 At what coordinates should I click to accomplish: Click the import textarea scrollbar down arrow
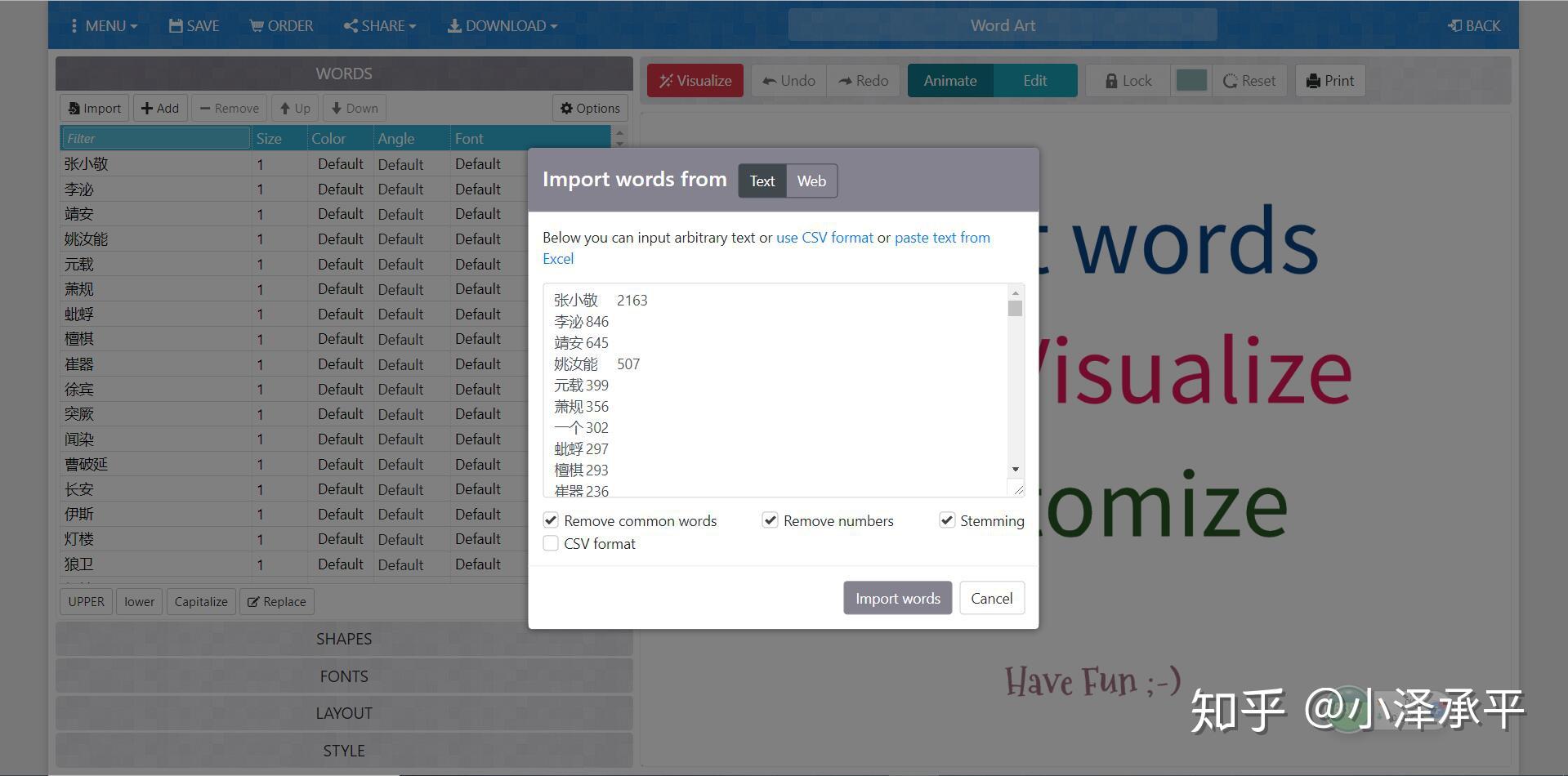[x=1016, y=469]
